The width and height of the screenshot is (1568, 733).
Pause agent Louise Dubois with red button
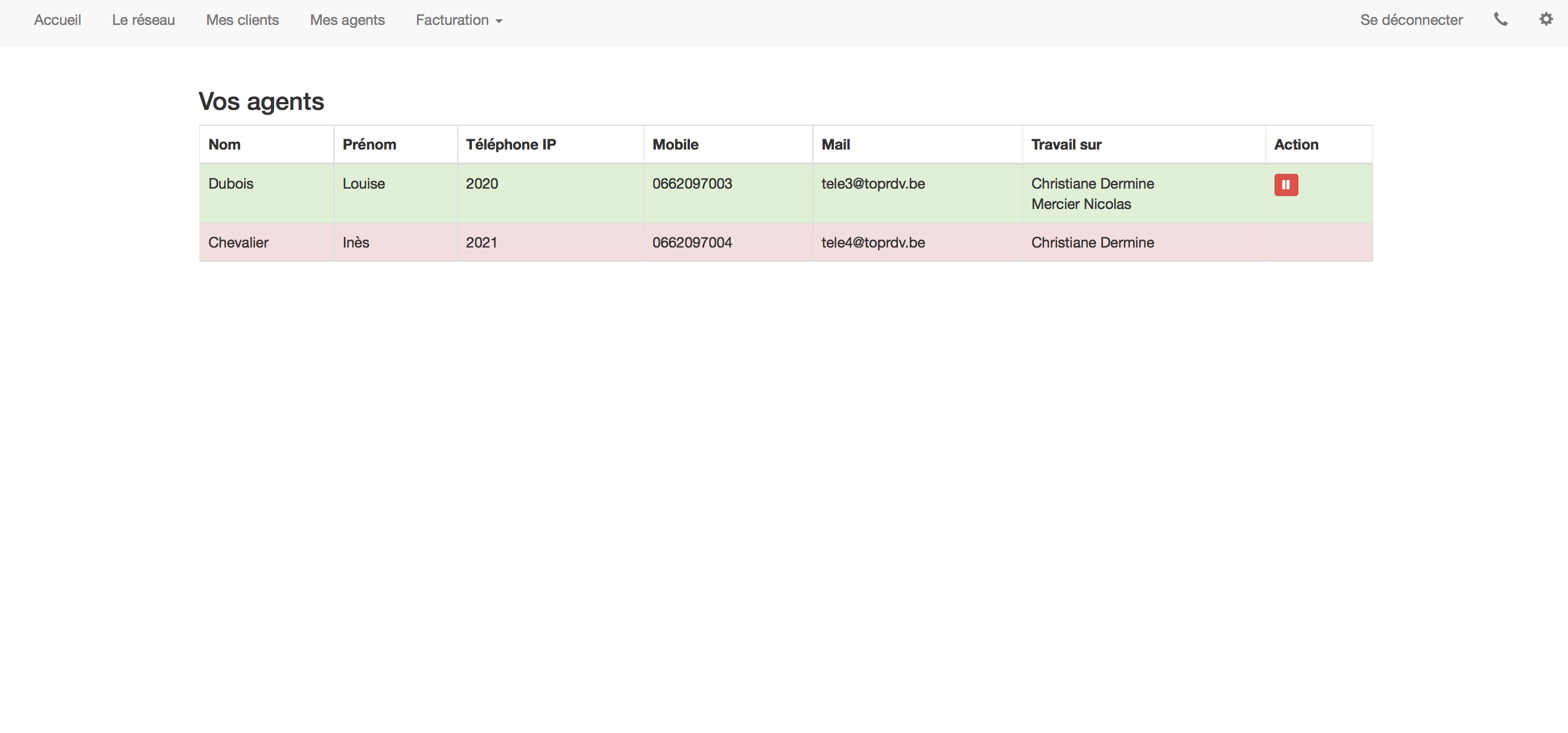[x=1286, y=185]
